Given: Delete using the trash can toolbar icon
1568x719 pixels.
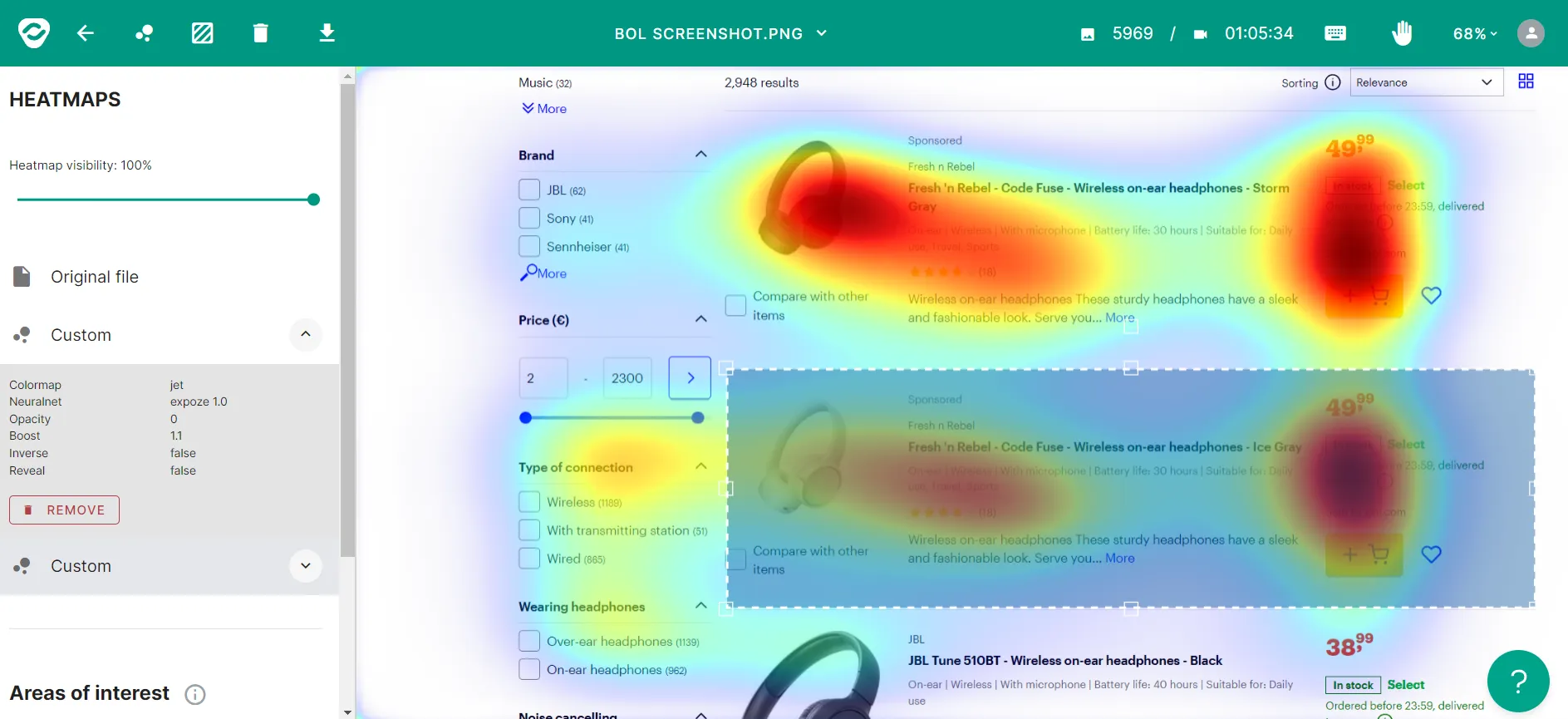Looking at the screenshot, I should click(x=261, y=33).
